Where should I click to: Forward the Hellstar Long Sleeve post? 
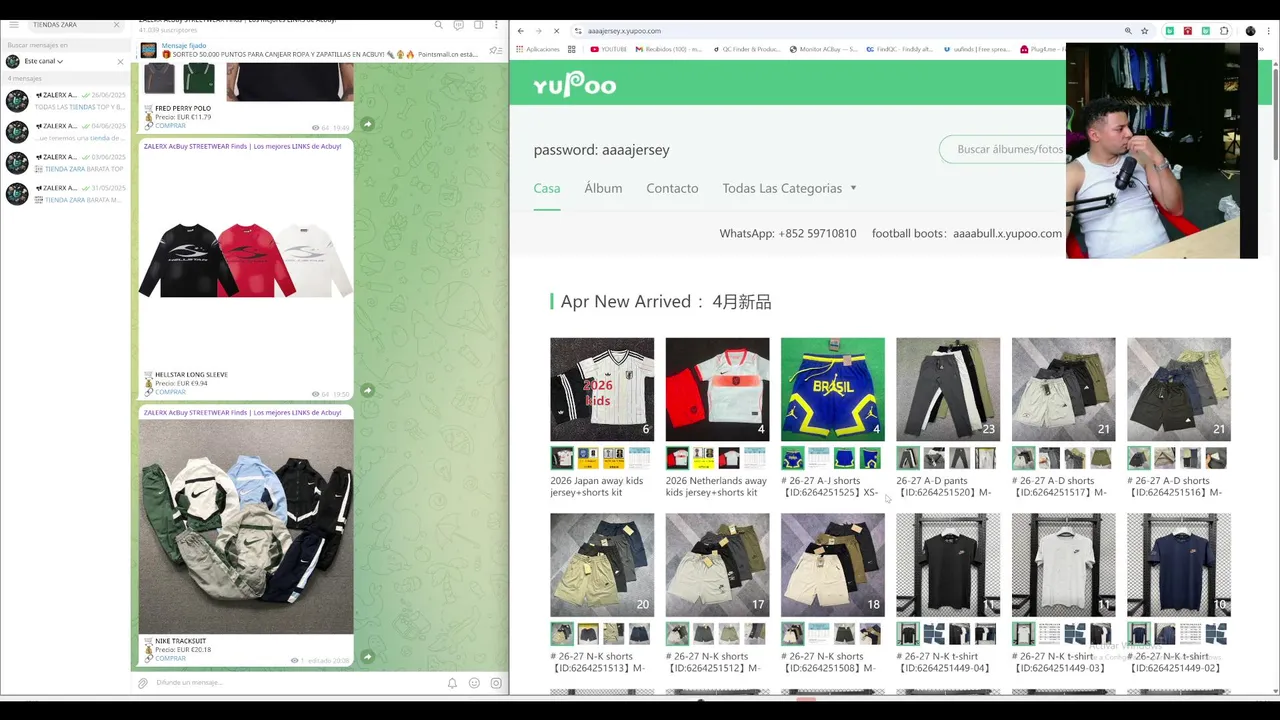click(x=367, y=390)
